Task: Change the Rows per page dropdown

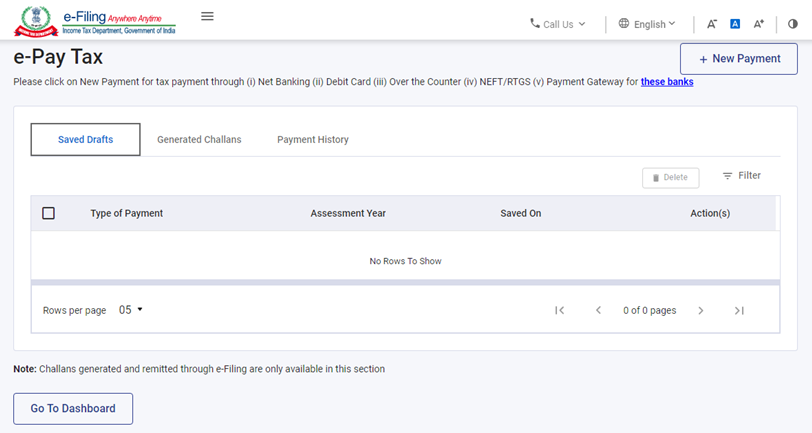Action: pyautogui.click(x=131, y=310)
